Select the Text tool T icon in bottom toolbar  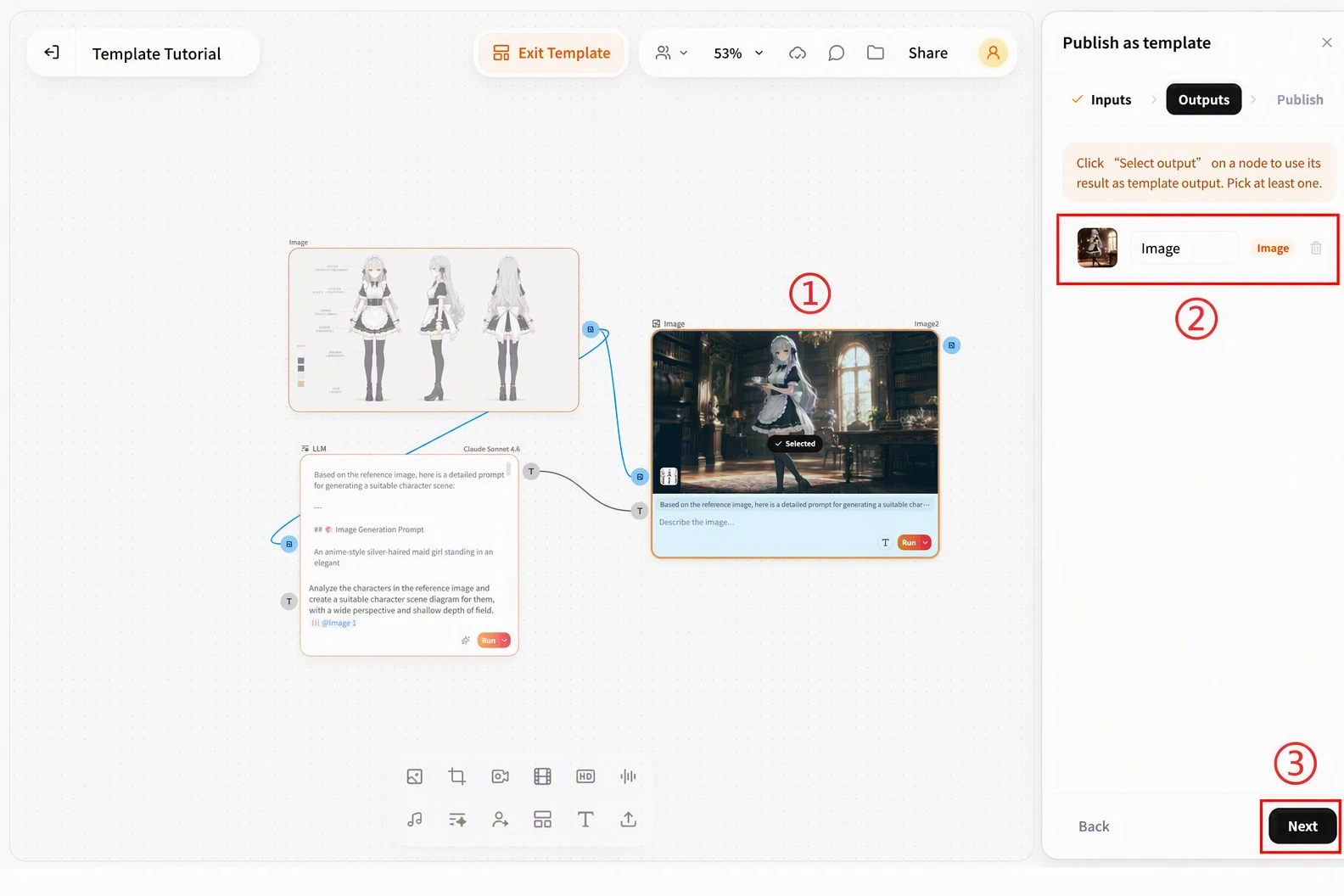pyautogui.click(x=585, y=819)
